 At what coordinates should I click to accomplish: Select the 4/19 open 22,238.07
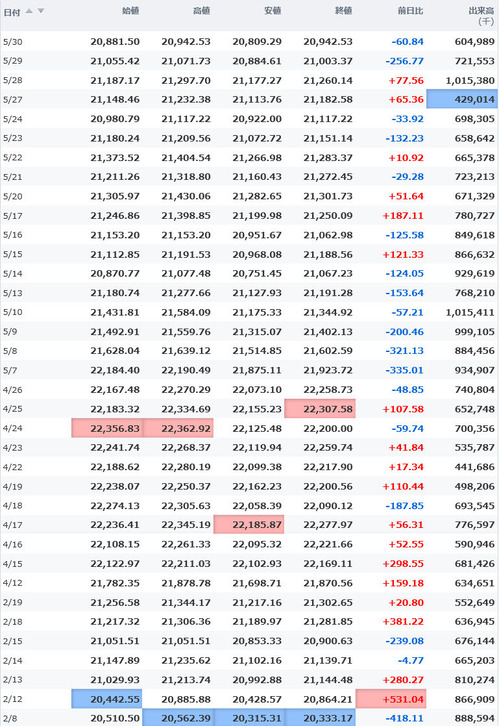click(x=115, y=487)
